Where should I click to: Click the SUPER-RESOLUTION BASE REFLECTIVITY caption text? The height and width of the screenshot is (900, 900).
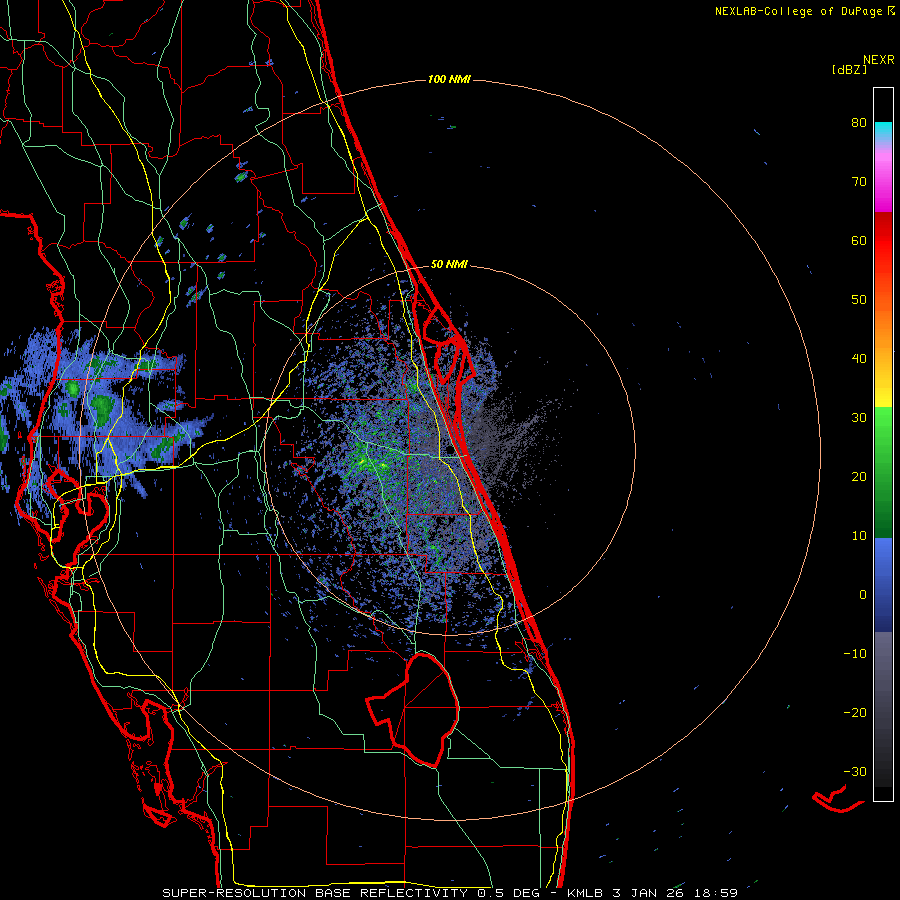(x=315, y=893)
